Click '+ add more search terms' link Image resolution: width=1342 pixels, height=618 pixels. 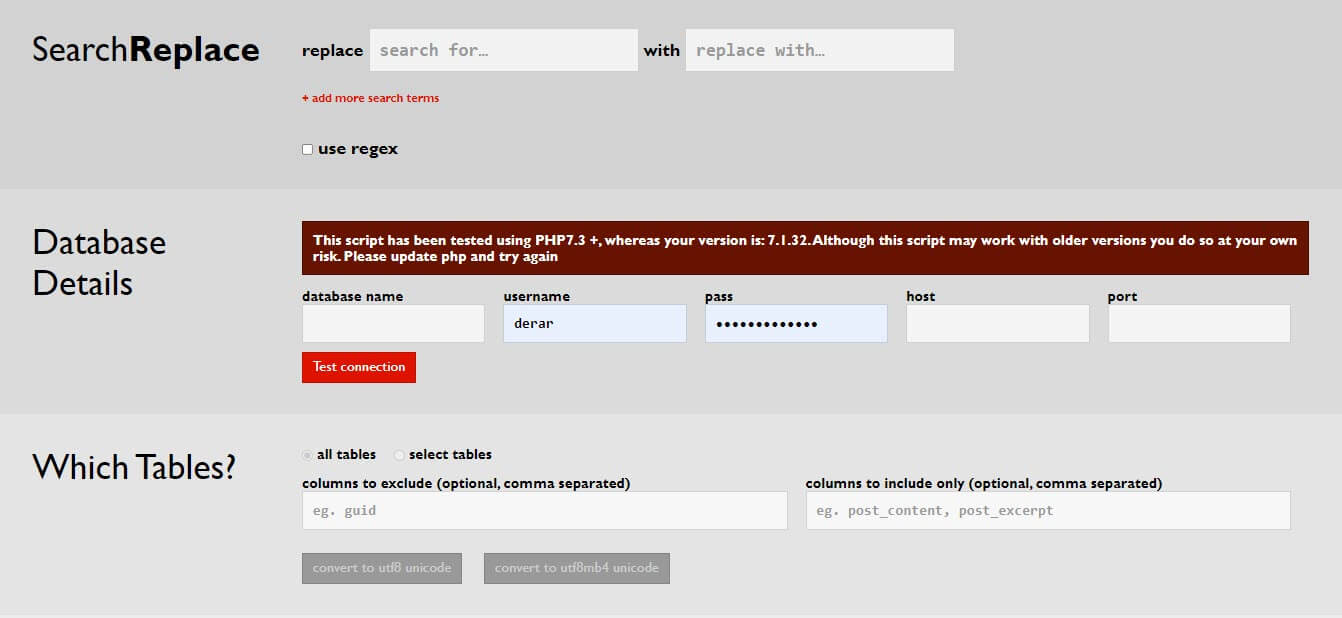coord(370,98)
